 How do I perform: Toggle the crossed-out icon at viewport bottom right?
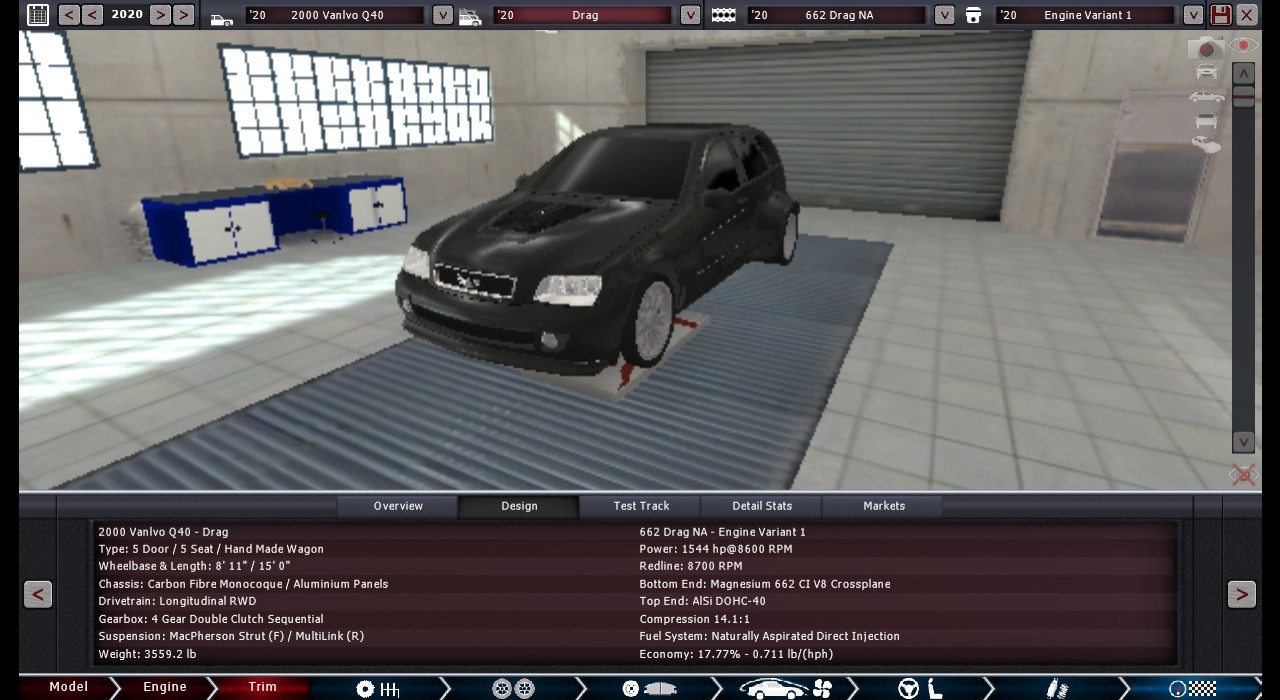1243,474
